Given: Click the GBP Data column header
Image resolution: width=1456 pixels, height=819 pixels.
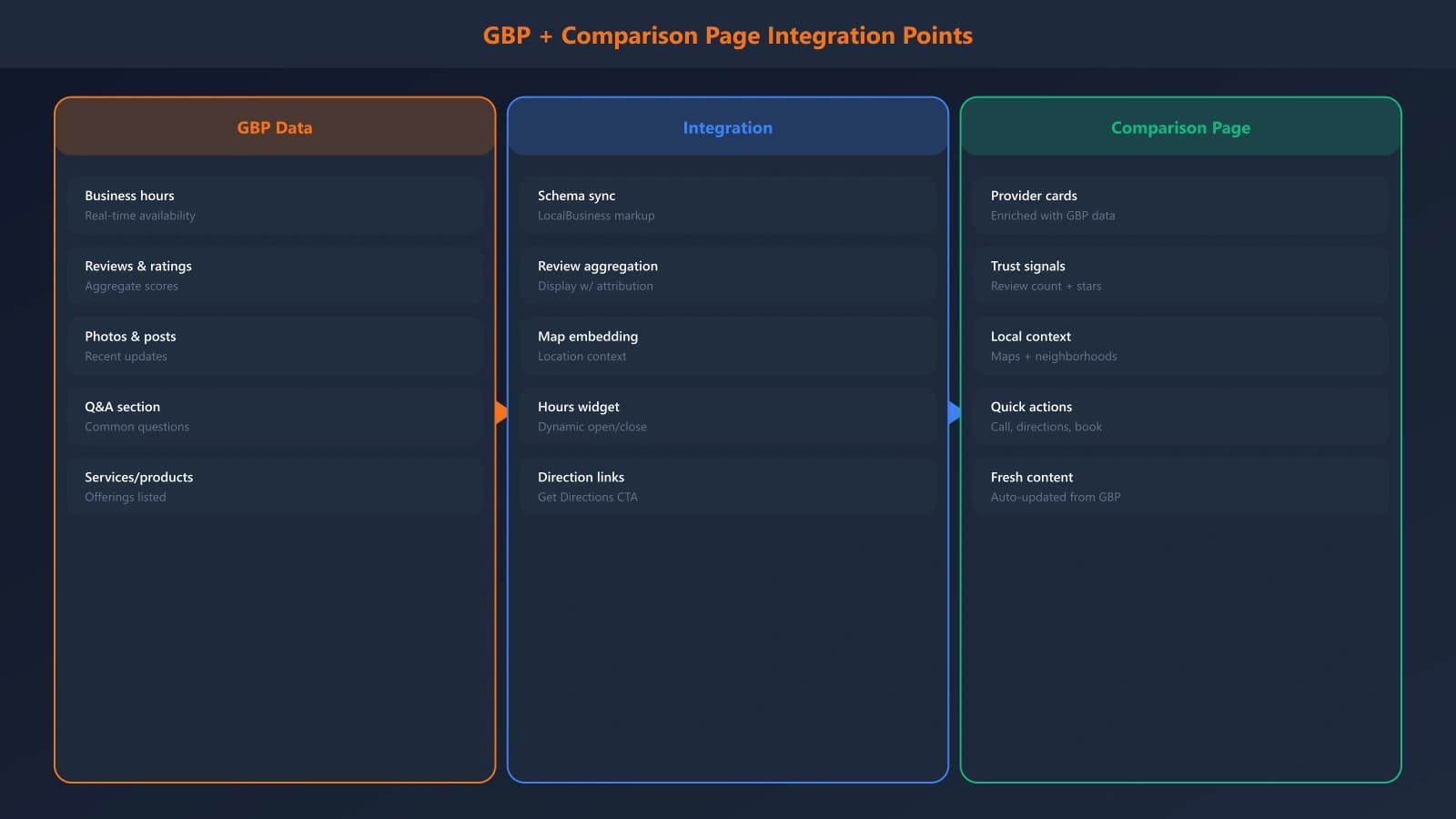Looking at the screenshot, I should pos(275,127).
